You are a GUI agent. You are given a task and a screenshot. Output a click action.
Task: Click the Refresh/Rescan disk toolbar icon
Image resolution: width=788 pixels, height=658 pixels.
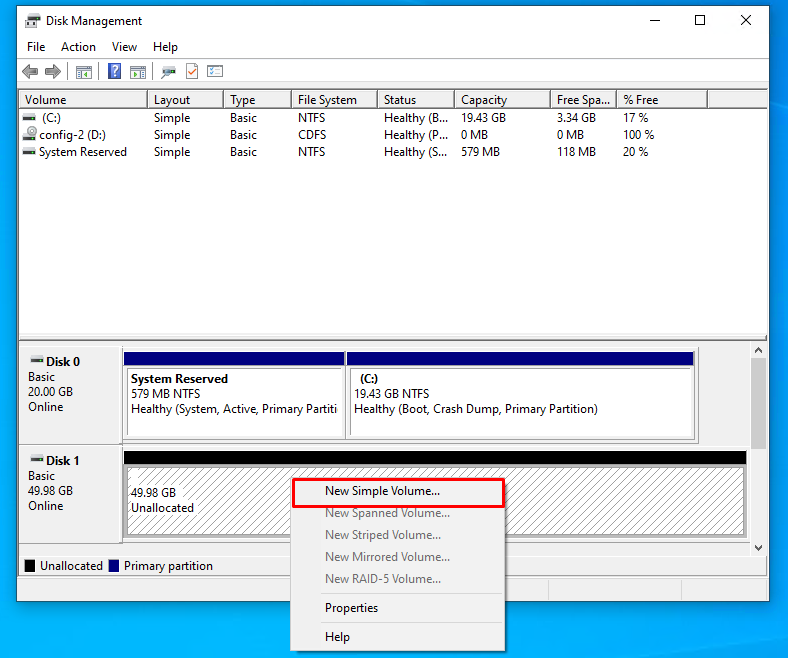[x=168, y=72]
